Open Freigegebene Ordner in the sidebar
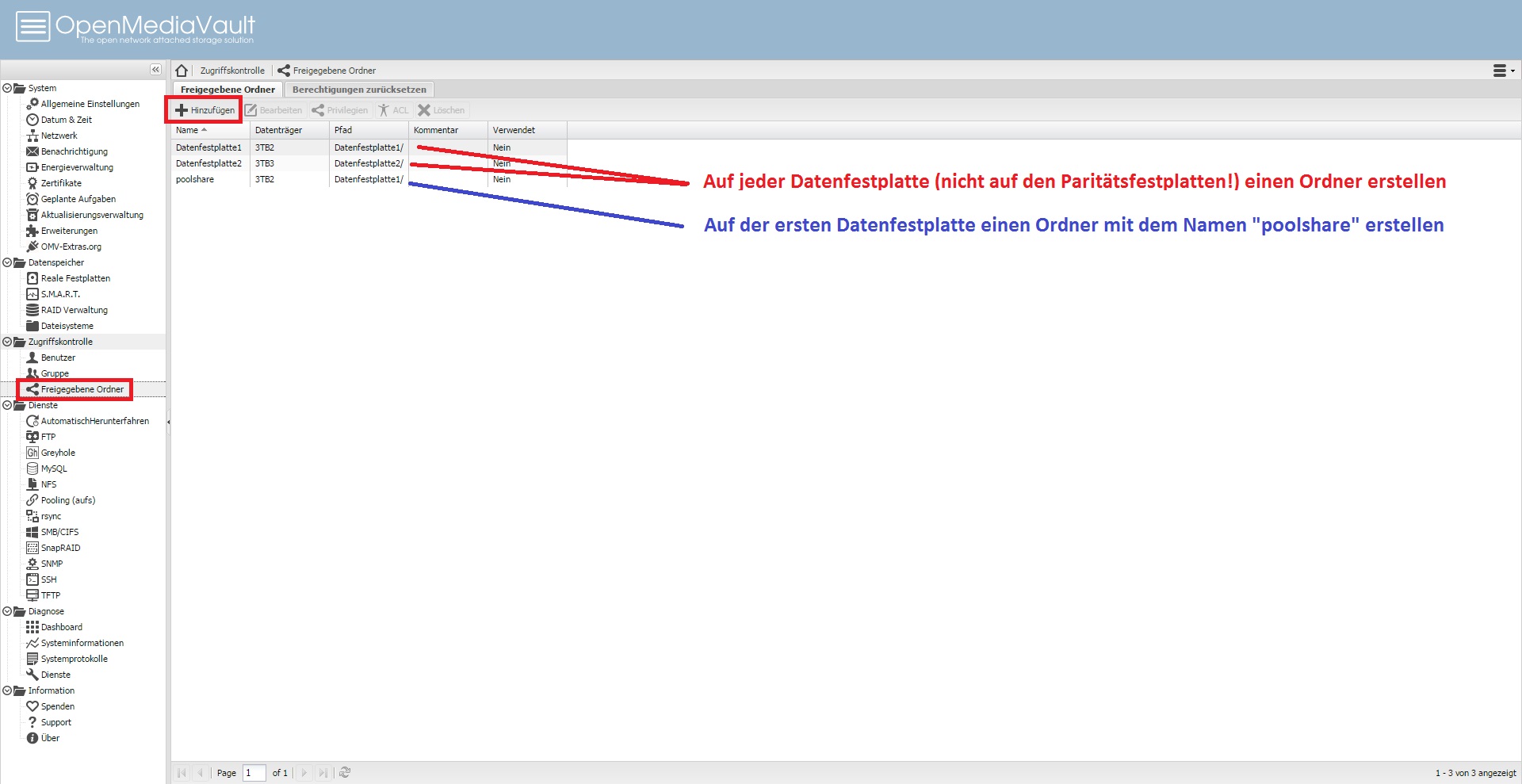 tap(75, 389)
